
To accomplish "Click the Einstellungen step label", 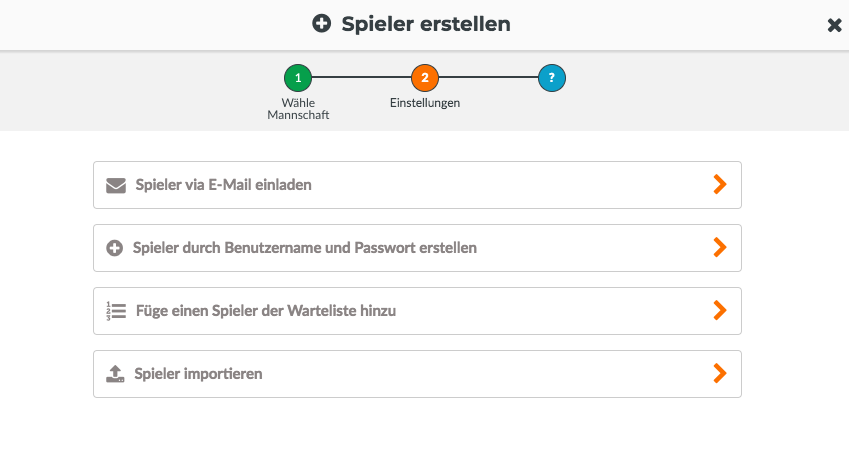I will tap(425, 103).
